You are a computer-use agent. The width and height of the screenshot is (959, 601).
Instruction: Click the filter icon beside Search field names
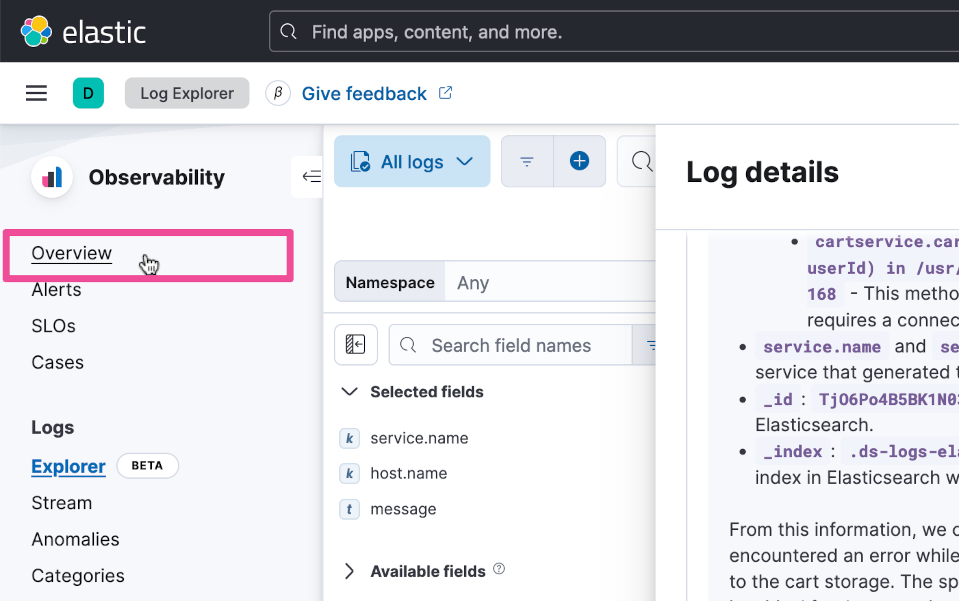[653, 344]
